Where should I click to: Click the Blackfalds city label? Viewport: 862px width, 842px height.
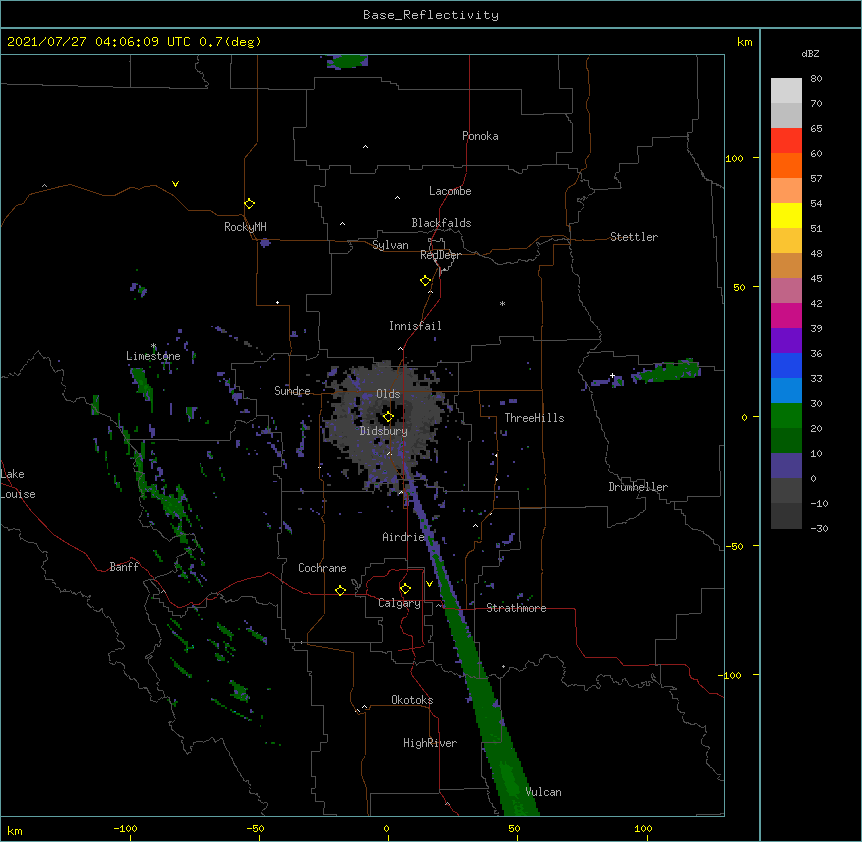tap(441, 223)
